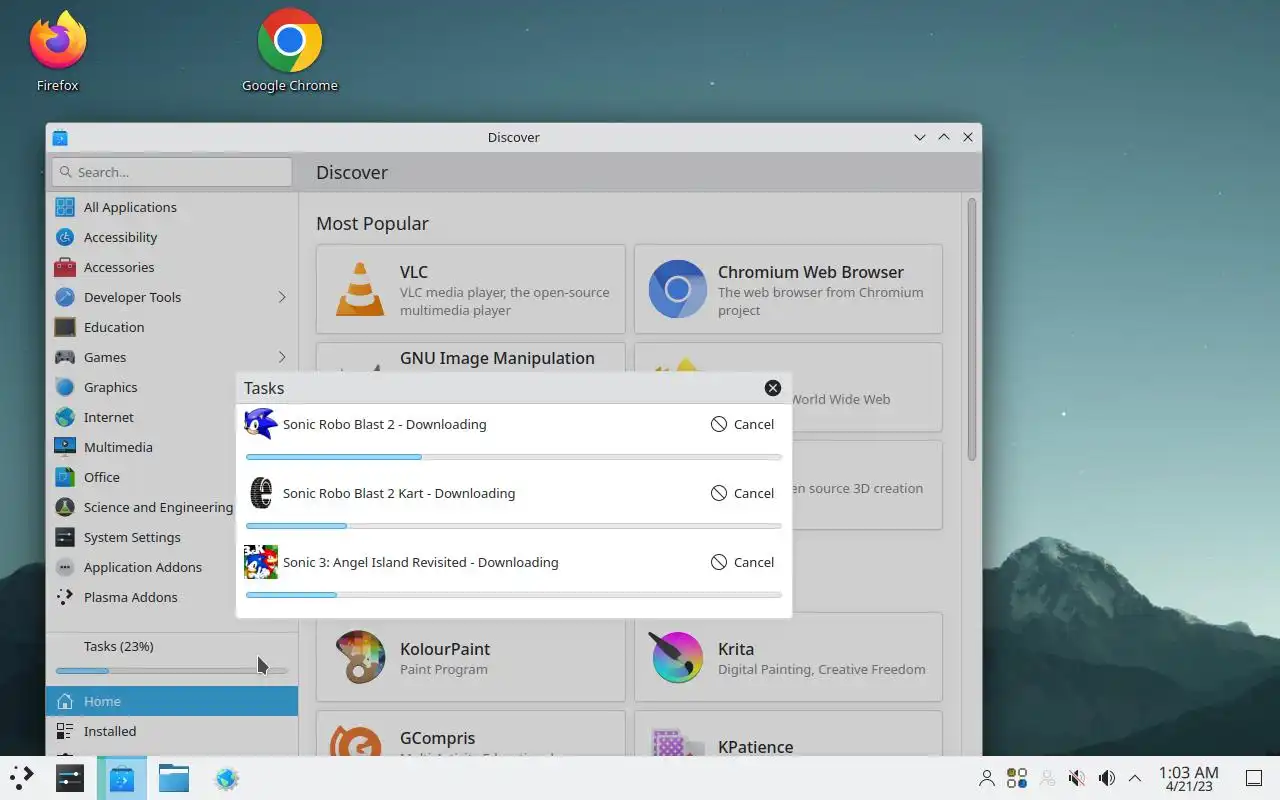Select the Science and Engineering icon
The width and height of the screenshot is (1280, 800).
click(65, 507)
